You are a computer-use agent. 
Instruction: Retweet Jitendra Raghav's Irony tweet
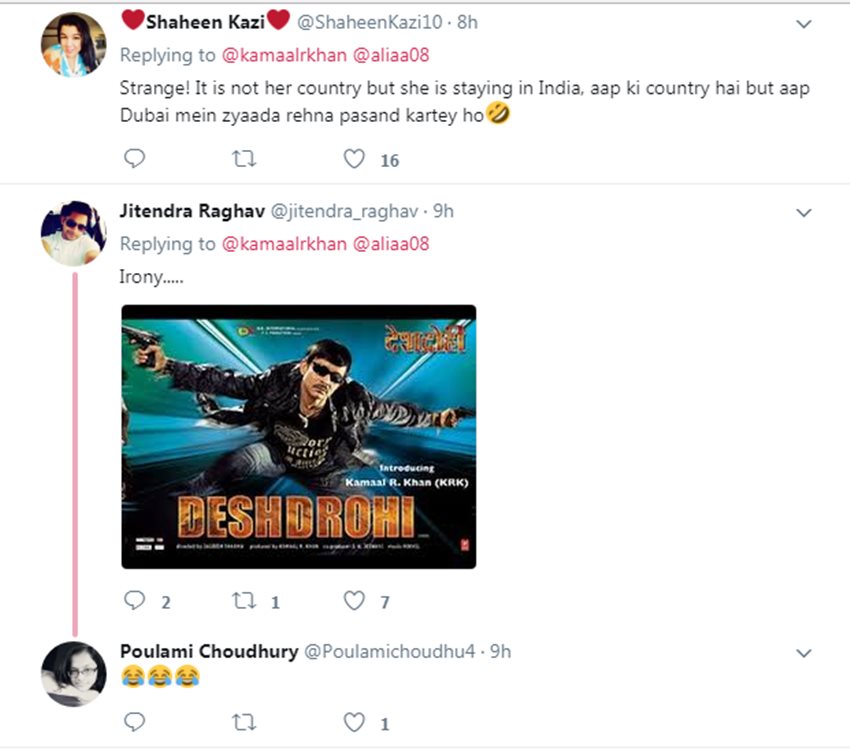coord(244,600)
